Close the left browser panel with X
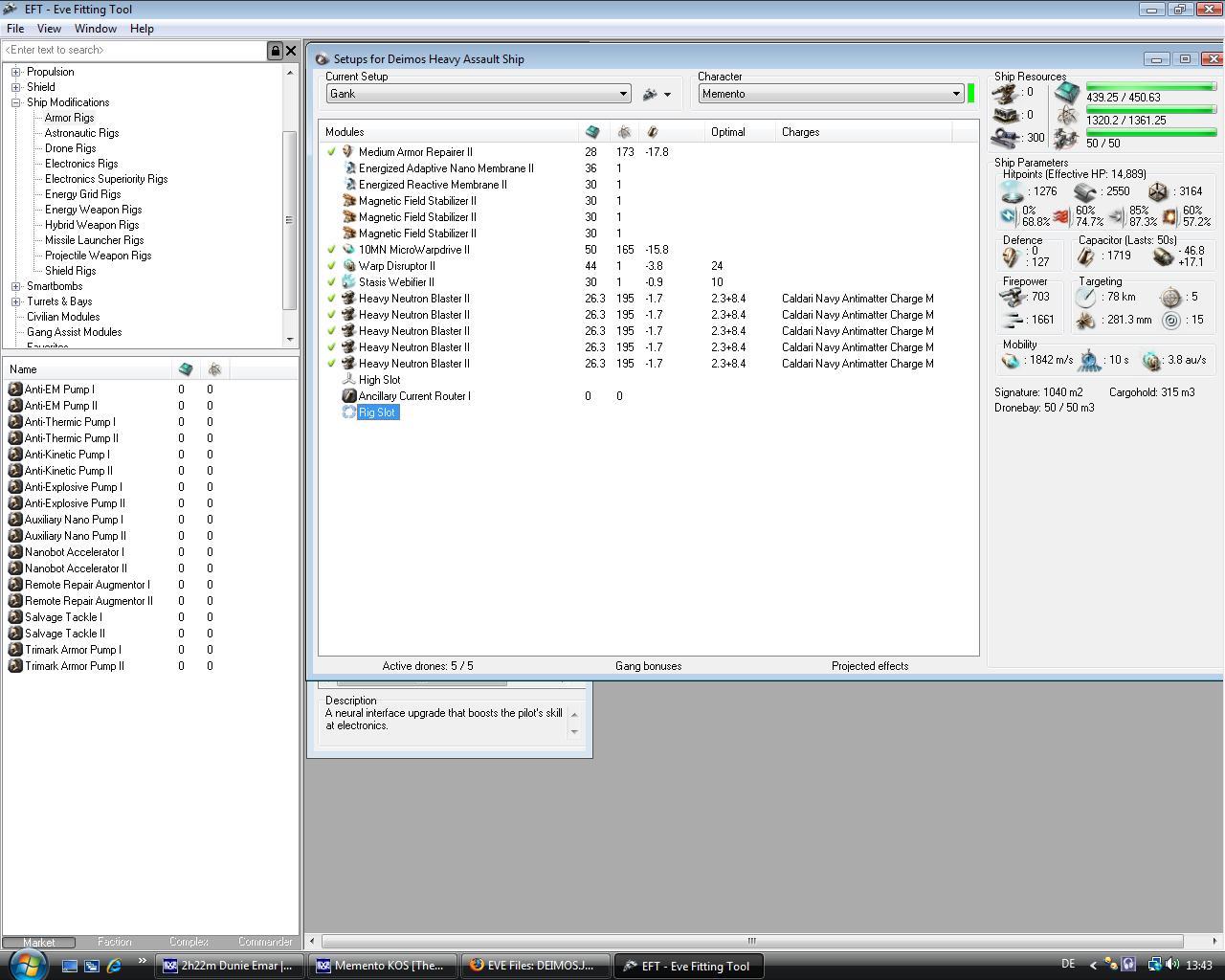 coord(291,51)
